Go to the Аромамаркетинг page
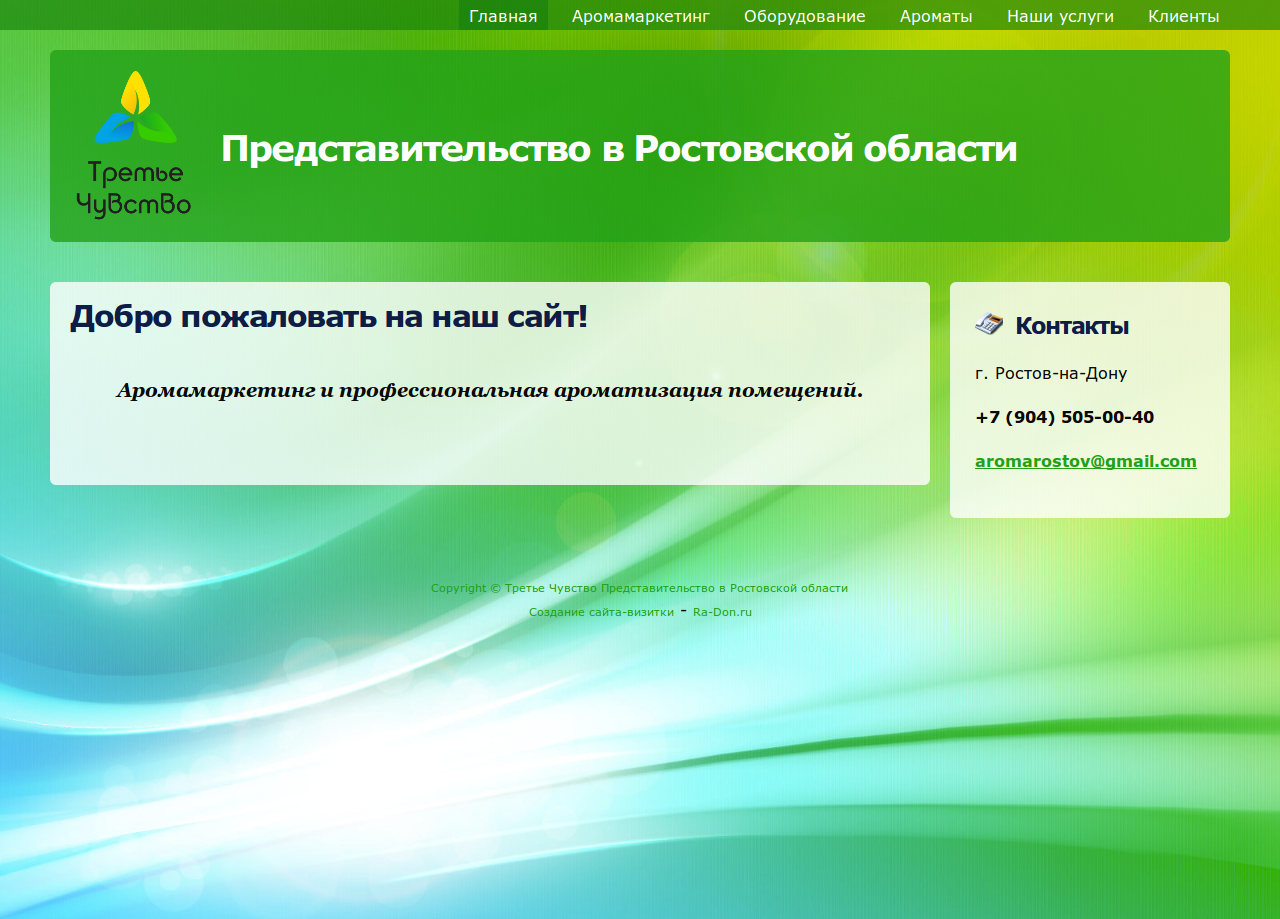 click(641, 16)
